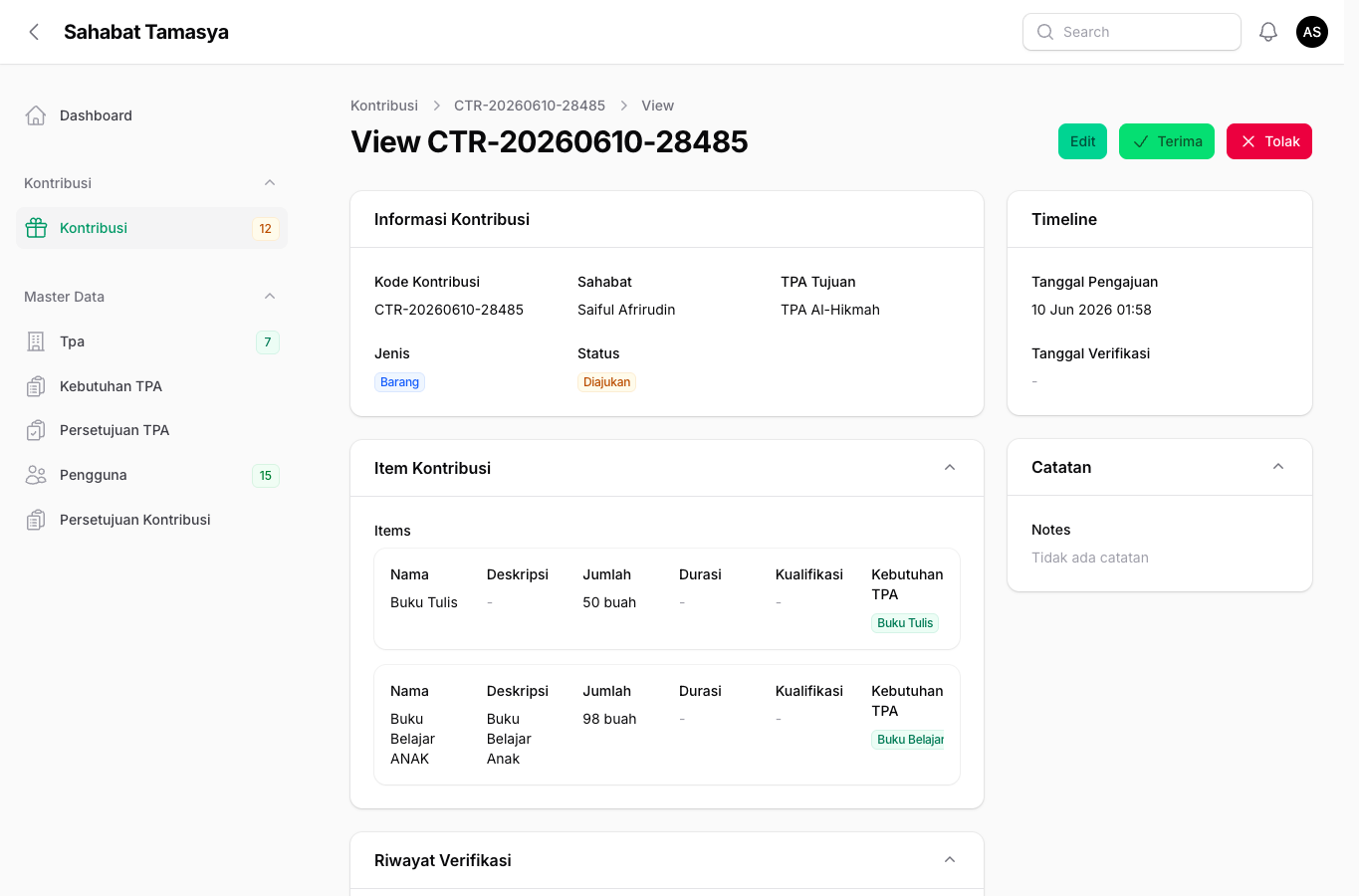Click the checkmark icon on Terima
1359x896 pixels.
coord(1141,141)
